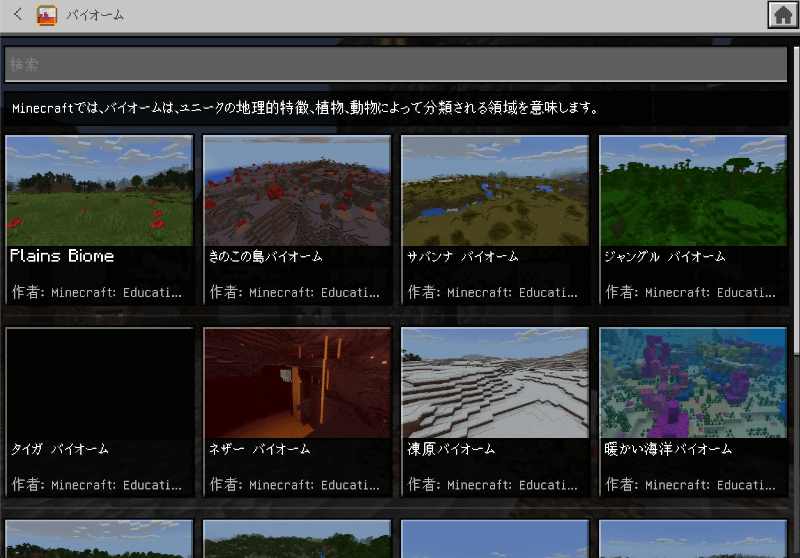
Task: Select the ジャングル バイオーム thumbnail
Action: [693, 190]
